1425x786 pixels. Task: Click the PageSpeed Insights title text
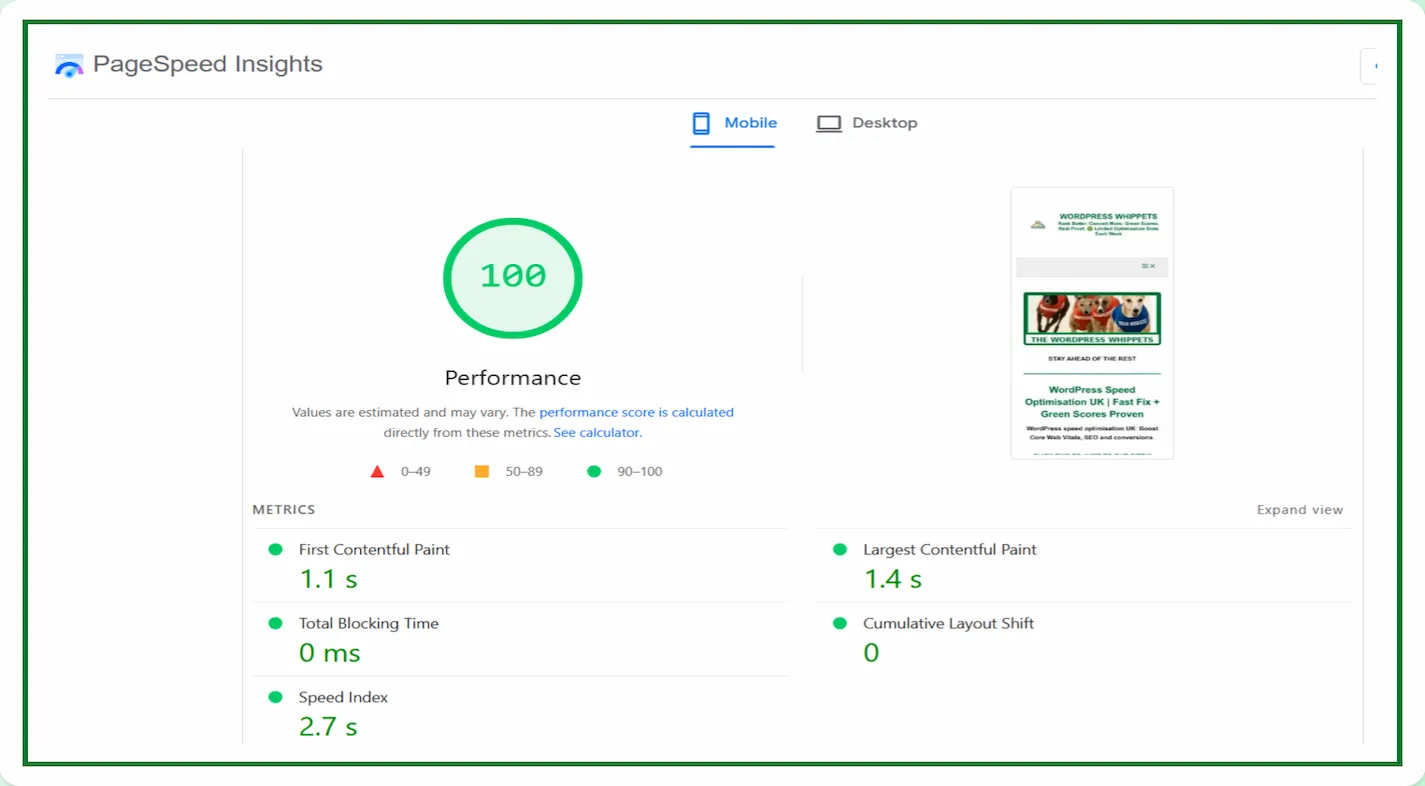208,64
